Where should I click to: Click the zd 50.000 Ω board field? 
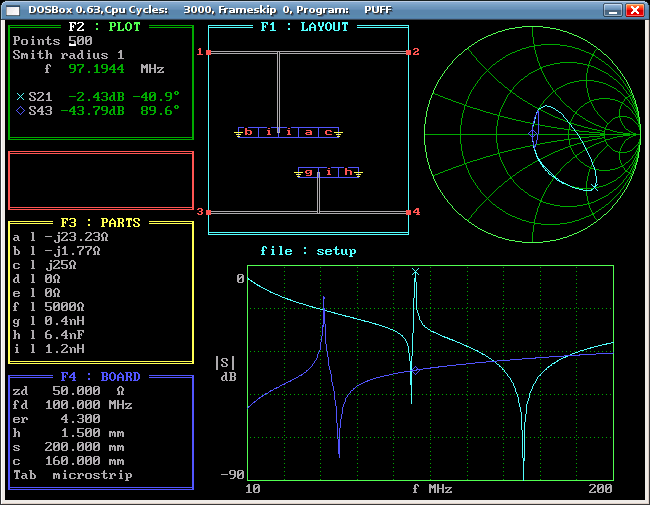[x=68, y=391]
